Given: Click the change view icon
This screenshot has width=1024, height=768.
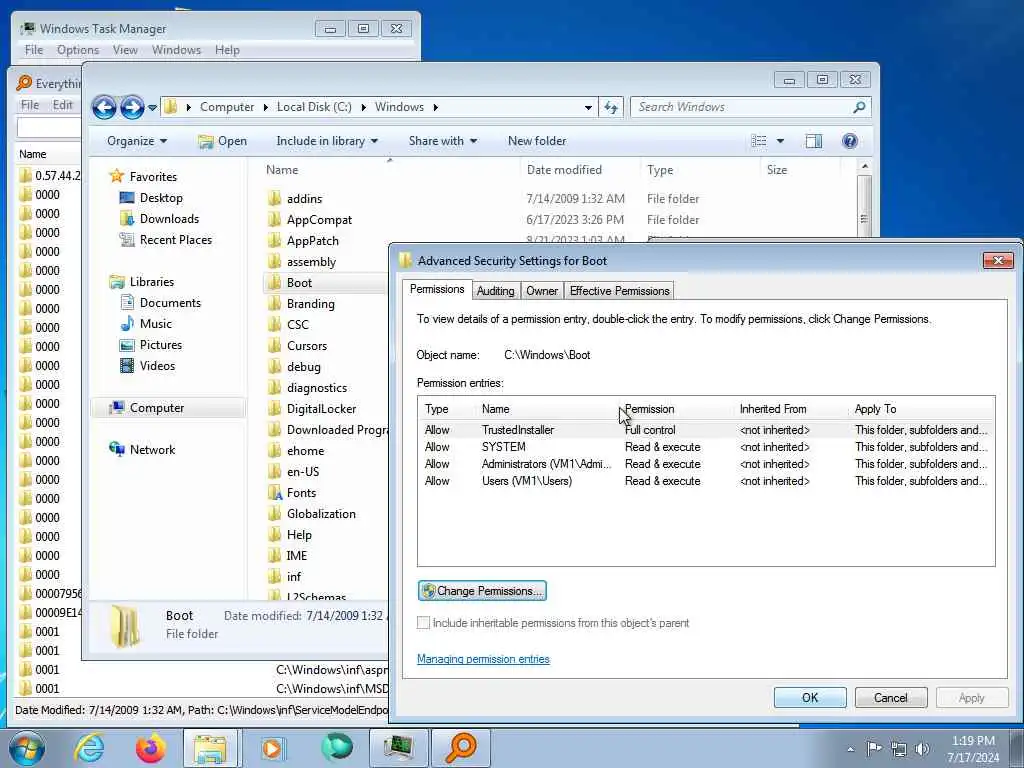Looking at the screenshot, I should (x=759, y=141).
